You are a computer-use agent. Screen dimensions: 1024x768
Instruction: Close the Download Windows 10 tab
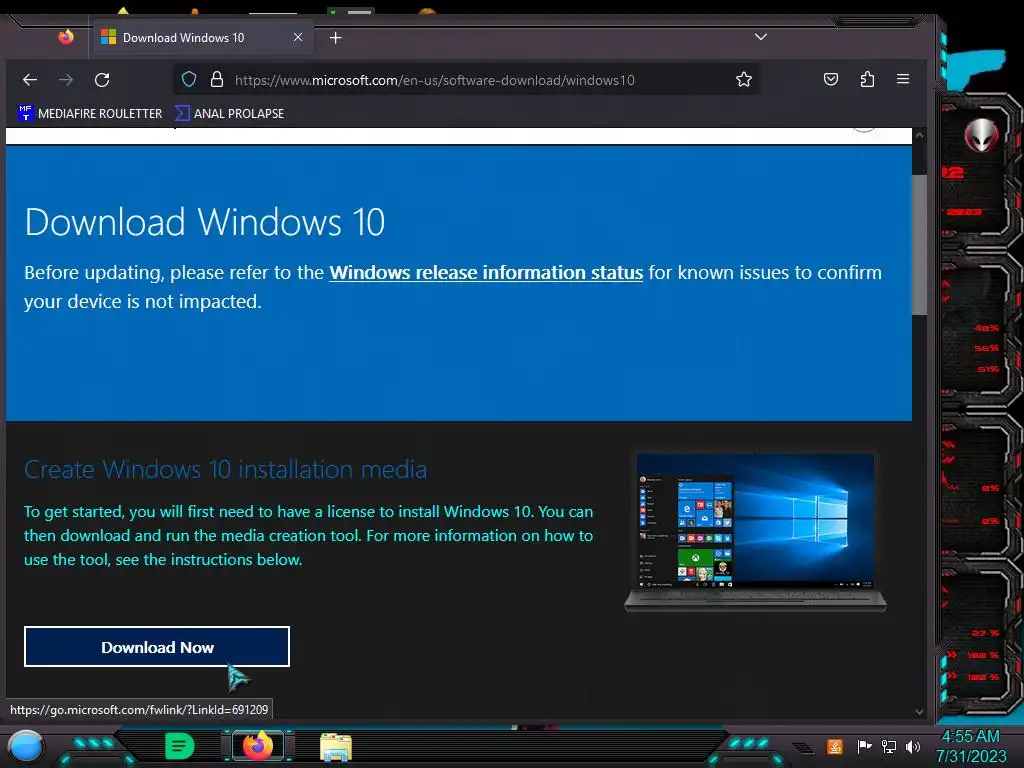(298, 37)
